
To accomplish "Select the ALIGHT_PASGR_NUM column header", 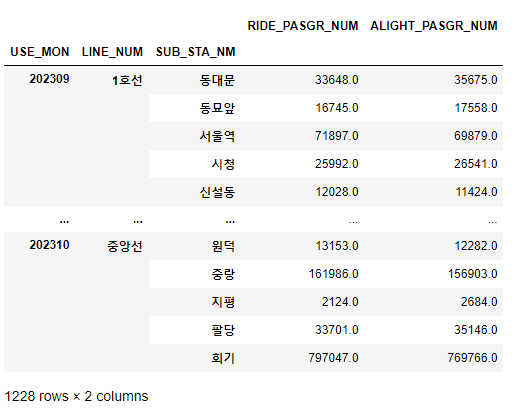I will click(x=434, y=26).
